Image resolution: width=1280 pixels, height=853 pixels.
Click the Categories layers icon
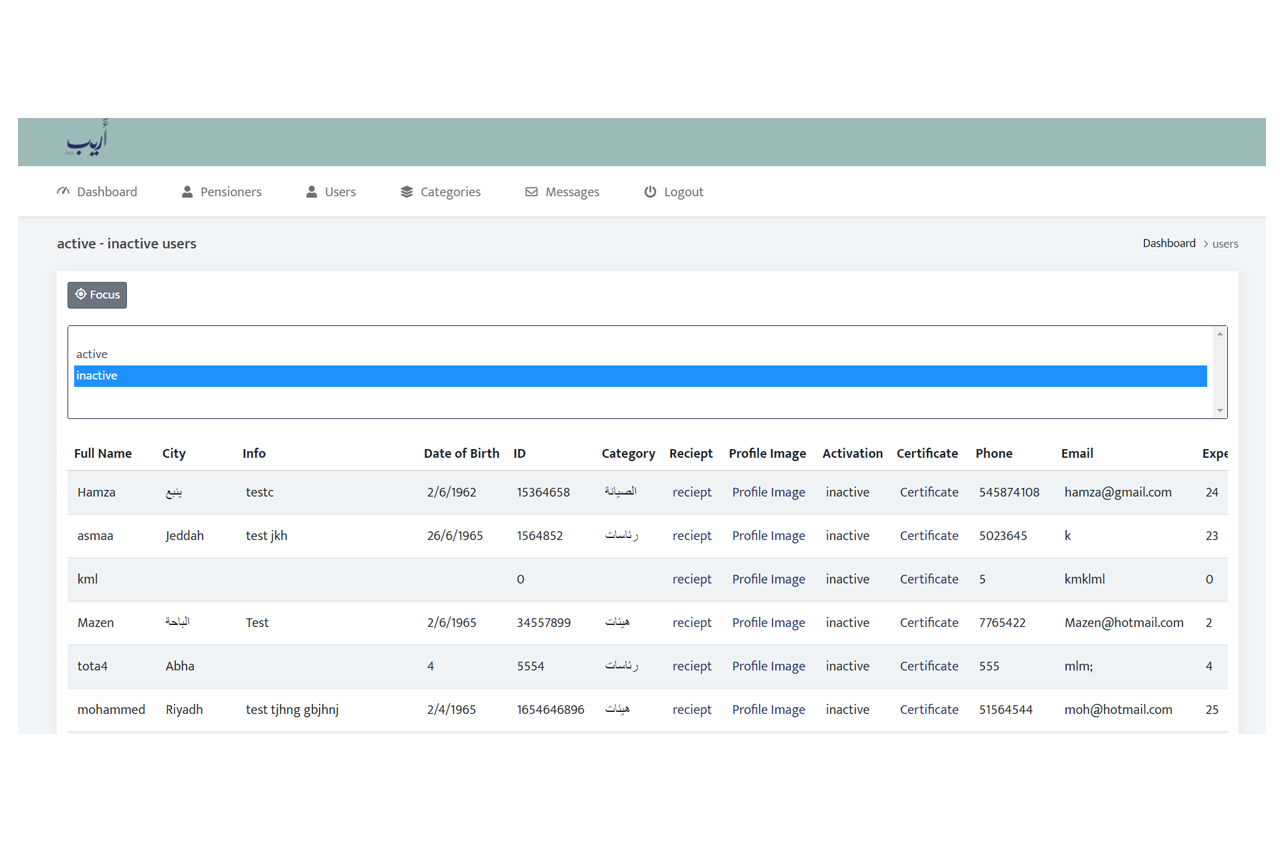pos(406,191)
